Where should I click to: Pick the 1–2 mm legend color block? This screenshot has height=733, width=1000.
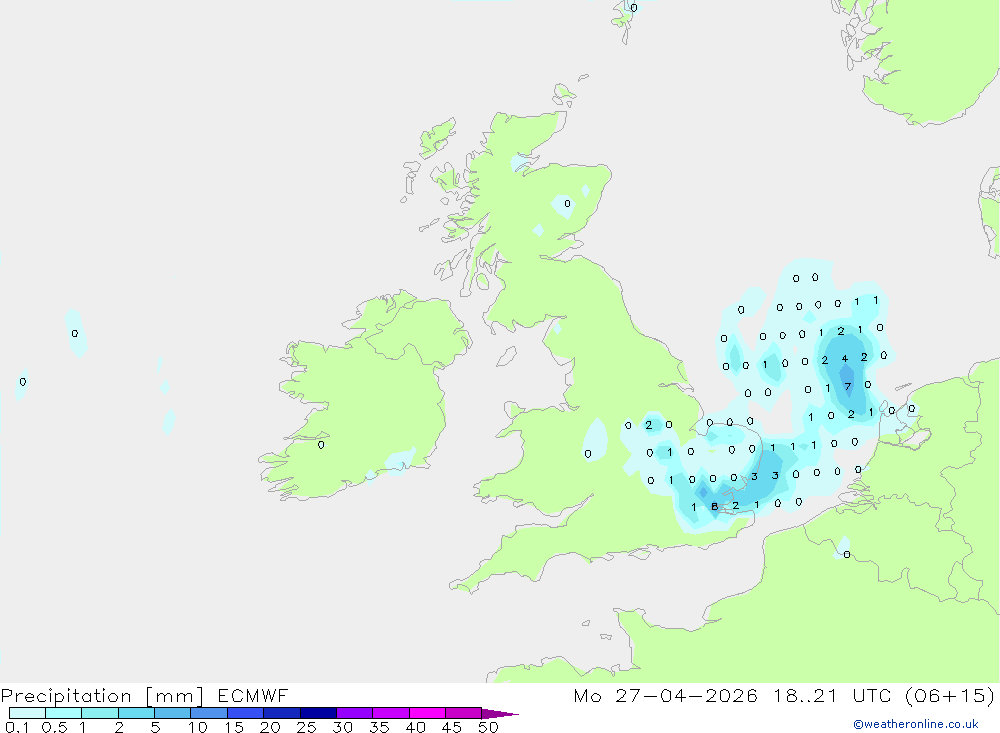[x=99, y=713]
